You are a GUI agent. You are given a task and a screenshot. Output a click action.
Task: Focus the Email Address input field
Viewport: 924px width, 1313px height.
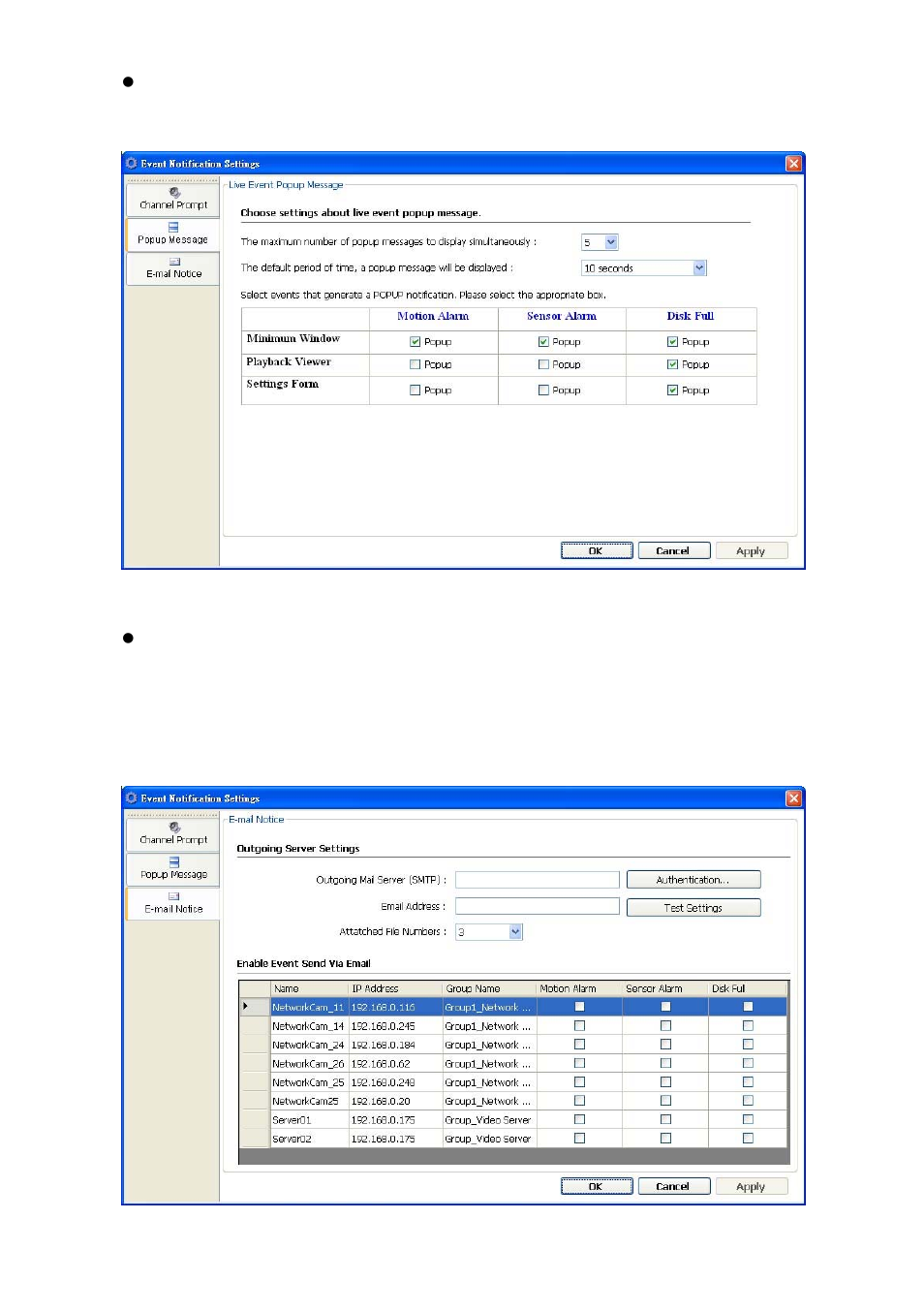coord(538,906)
